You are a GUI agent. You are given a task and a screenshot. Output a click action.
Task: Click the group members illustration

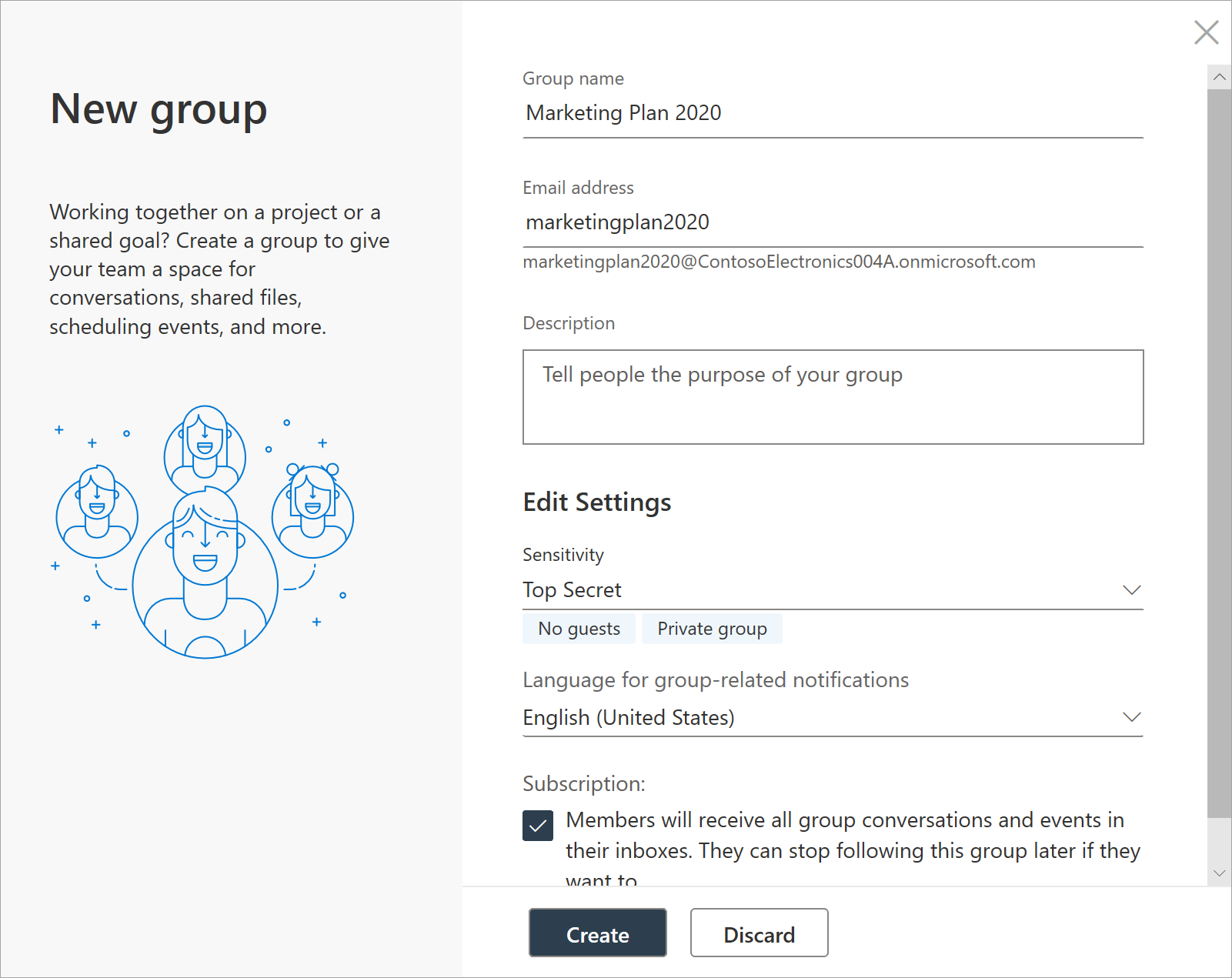[x=204, y=531]
